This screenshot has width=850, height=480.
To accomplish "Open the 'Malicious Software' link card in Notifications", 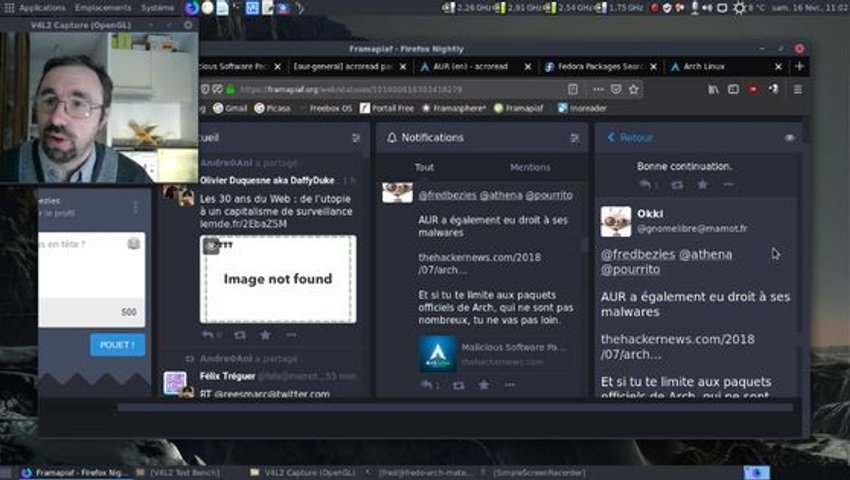I will coord(494,354).
